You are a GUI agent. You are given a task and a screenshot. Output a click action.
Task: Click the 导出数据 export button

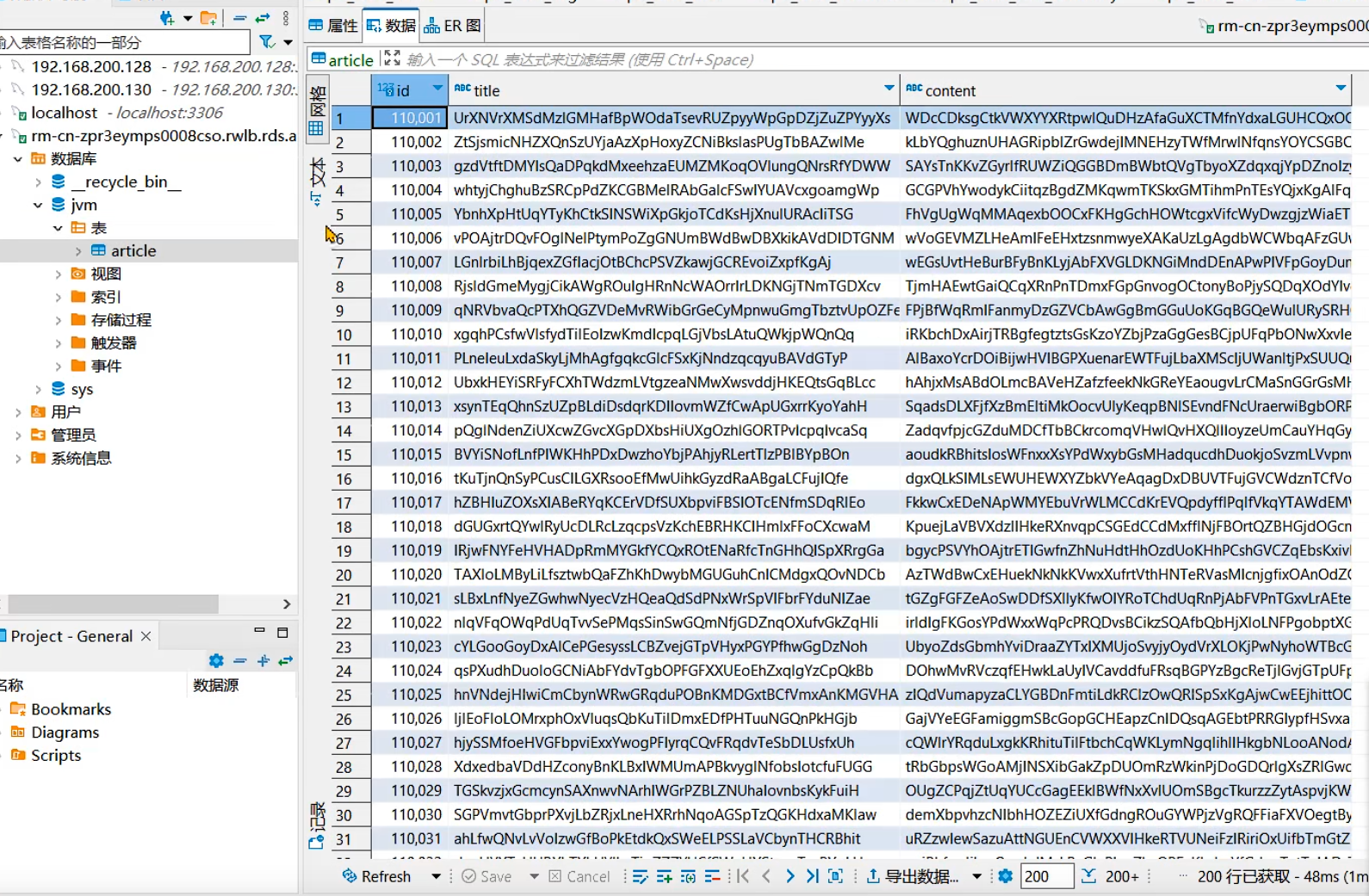(913, 876)
